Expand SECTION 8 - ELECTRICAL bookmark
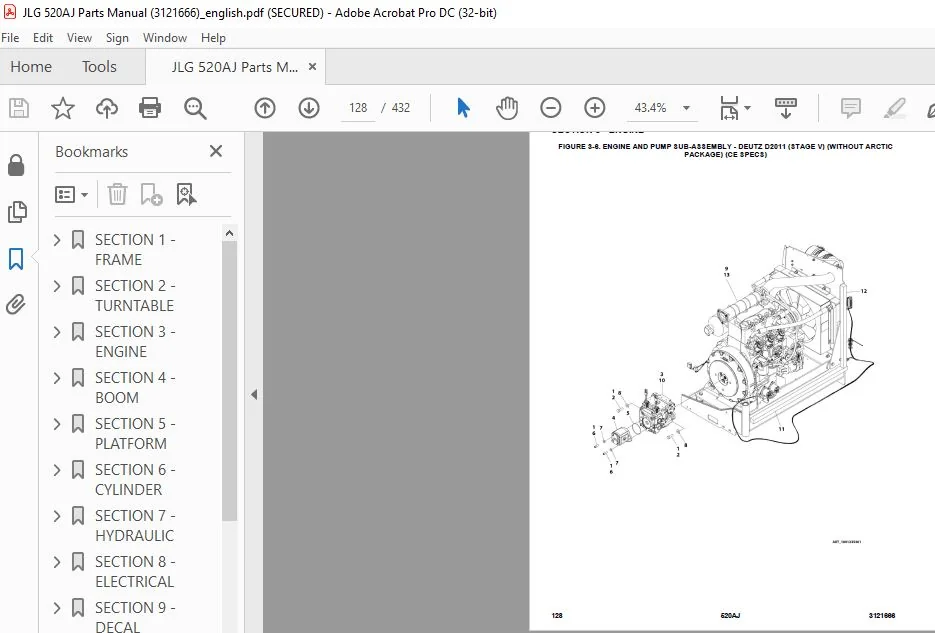Viewport: 935px width, 633px height. [57, 562]
